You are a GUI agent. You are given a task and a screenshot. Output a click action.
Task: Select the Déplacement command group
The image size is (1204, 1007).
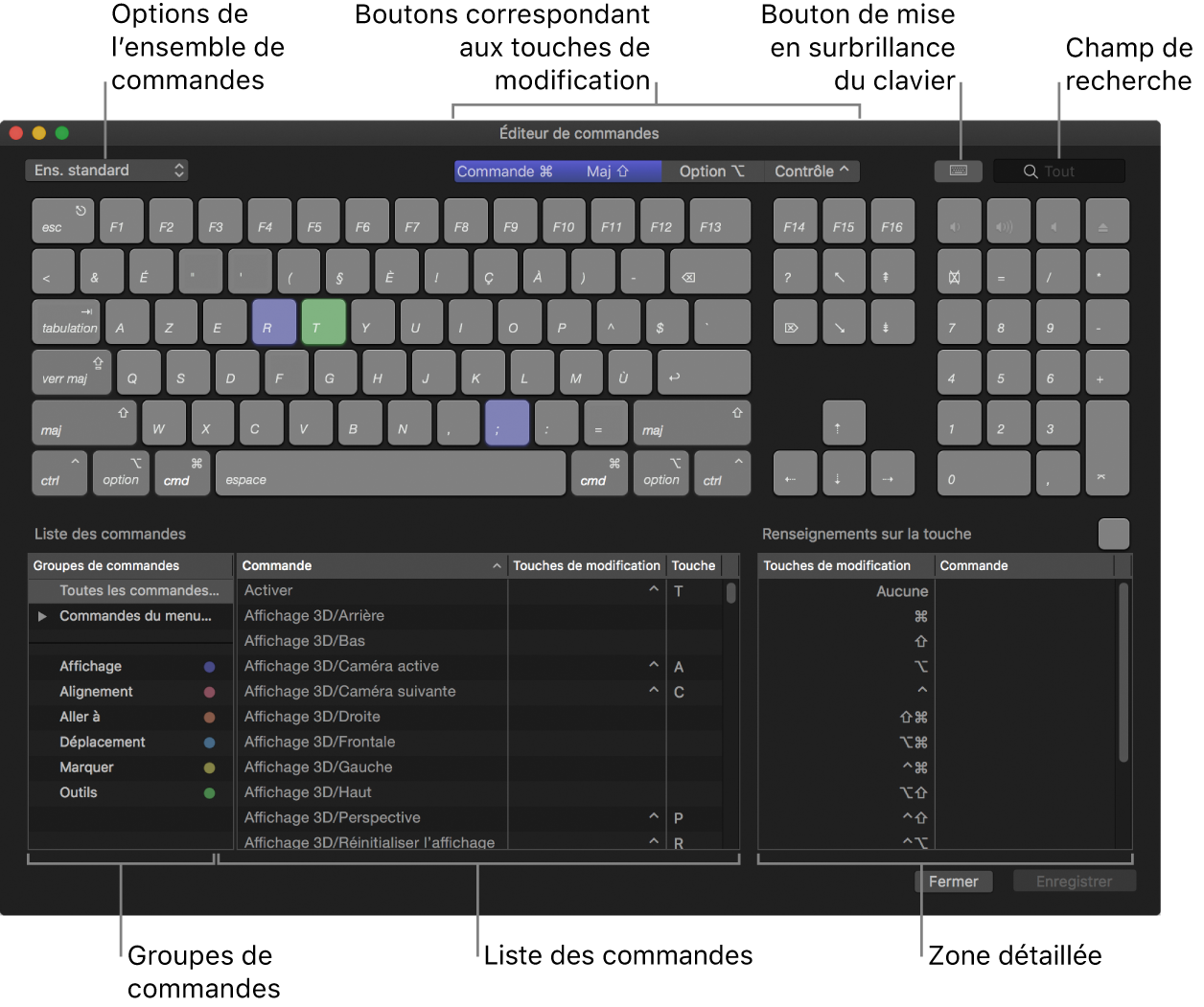coord(130,742)
